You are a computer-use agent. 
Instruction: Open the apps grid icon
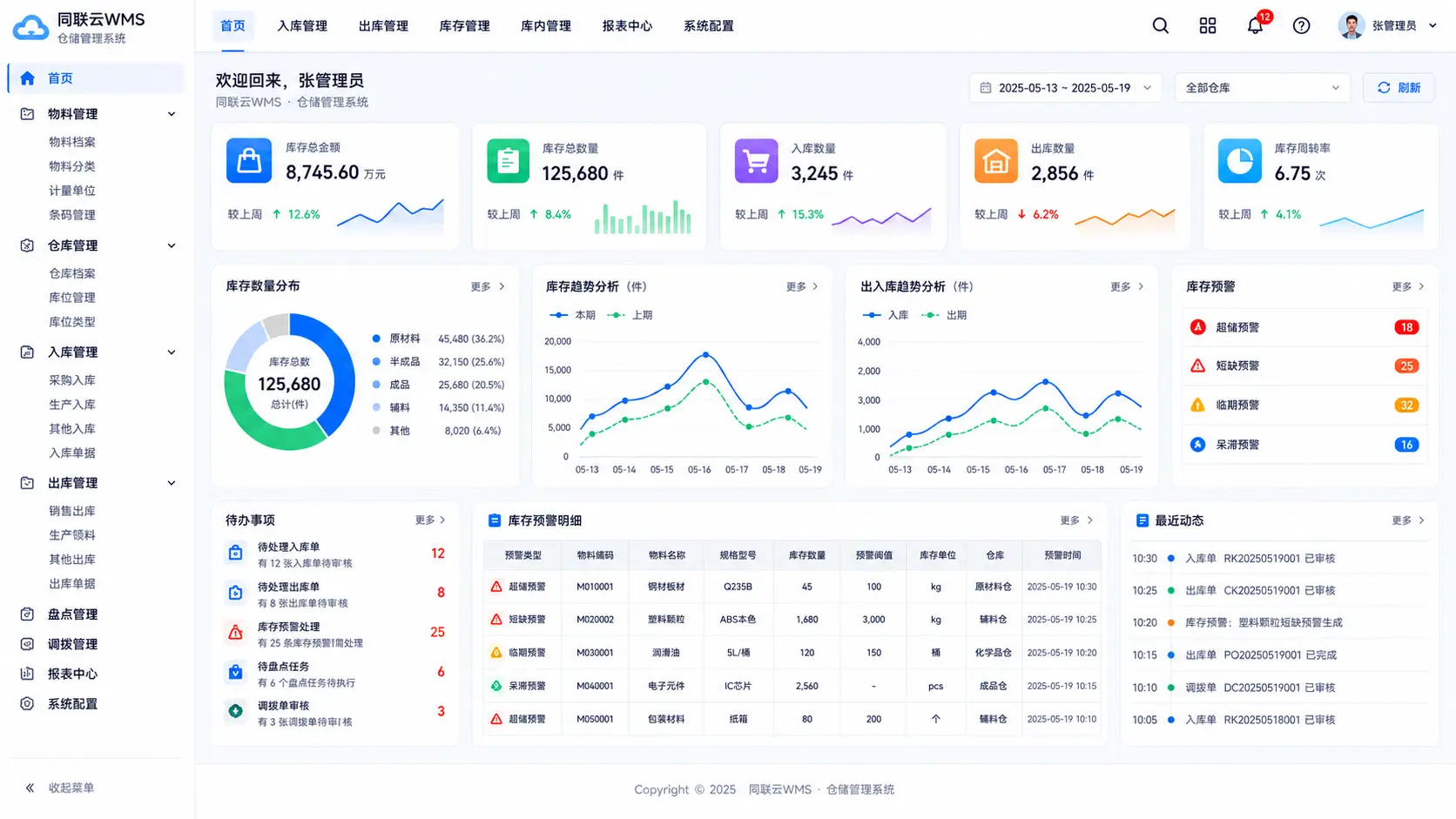(x=1207, y=26)
